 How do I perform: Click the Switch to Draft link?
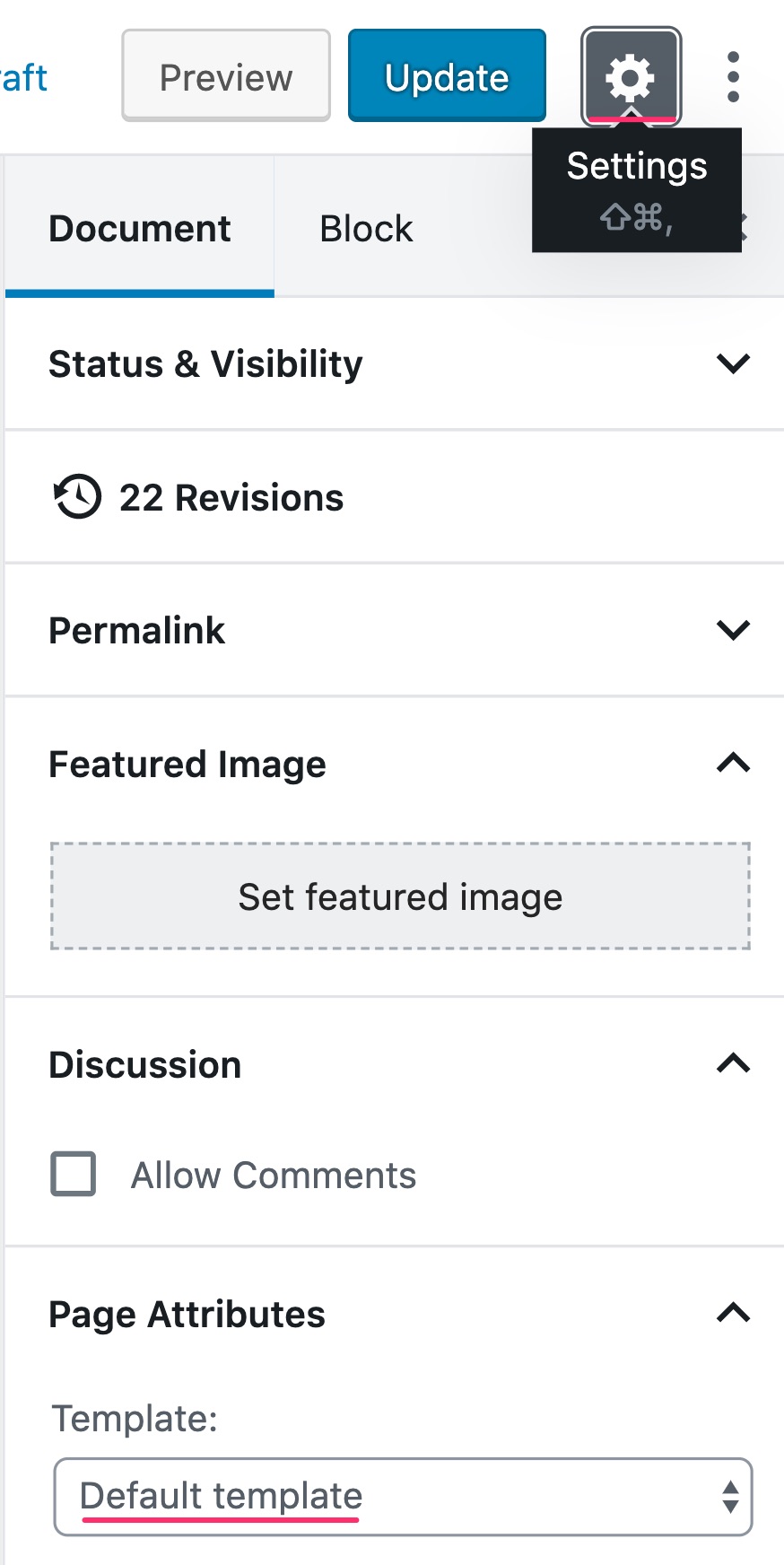pyautogui.click(x=23, y=77)
